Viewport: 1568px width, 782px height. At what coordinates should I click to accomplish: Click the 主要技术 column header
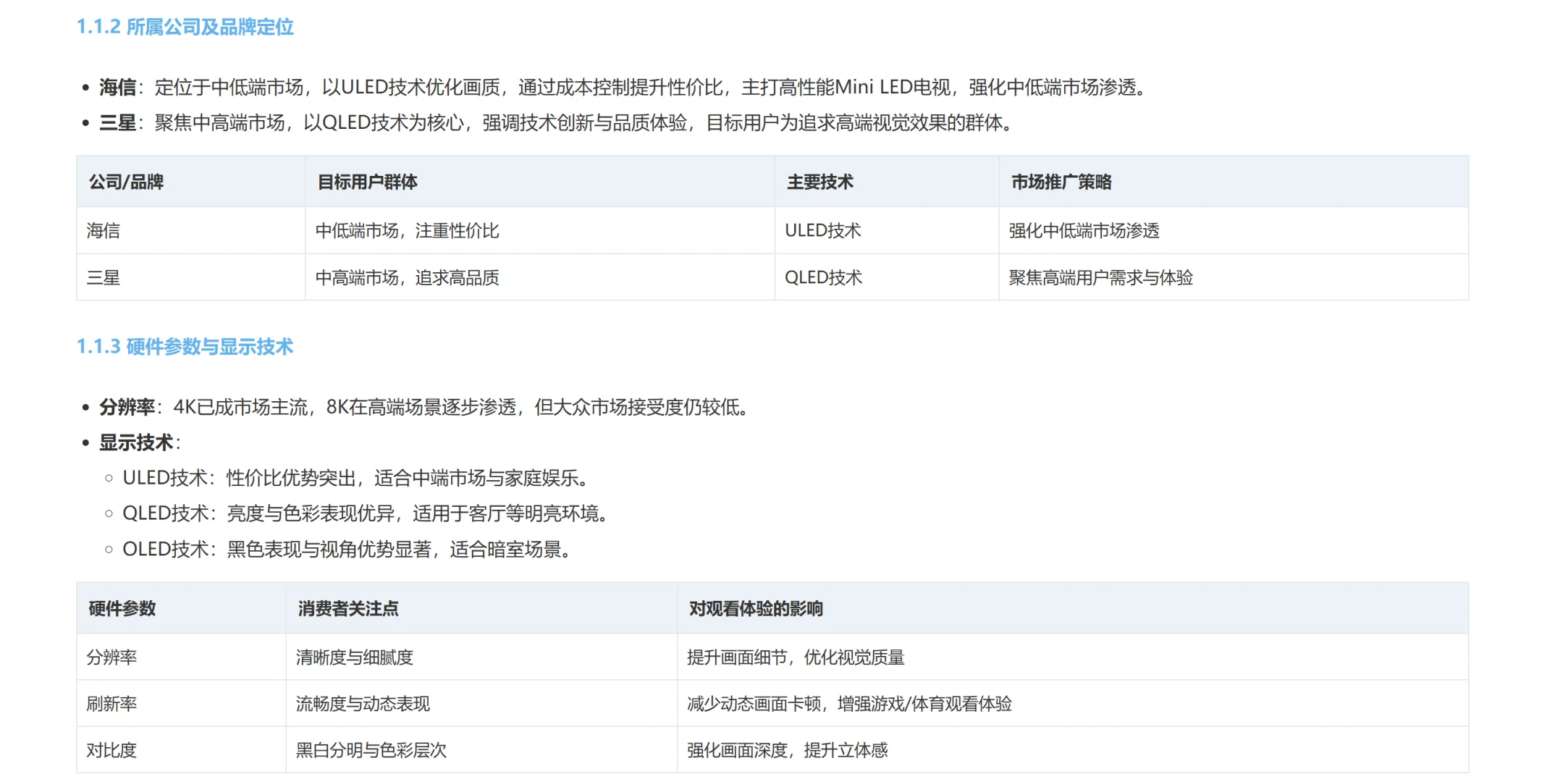[820, 182]
